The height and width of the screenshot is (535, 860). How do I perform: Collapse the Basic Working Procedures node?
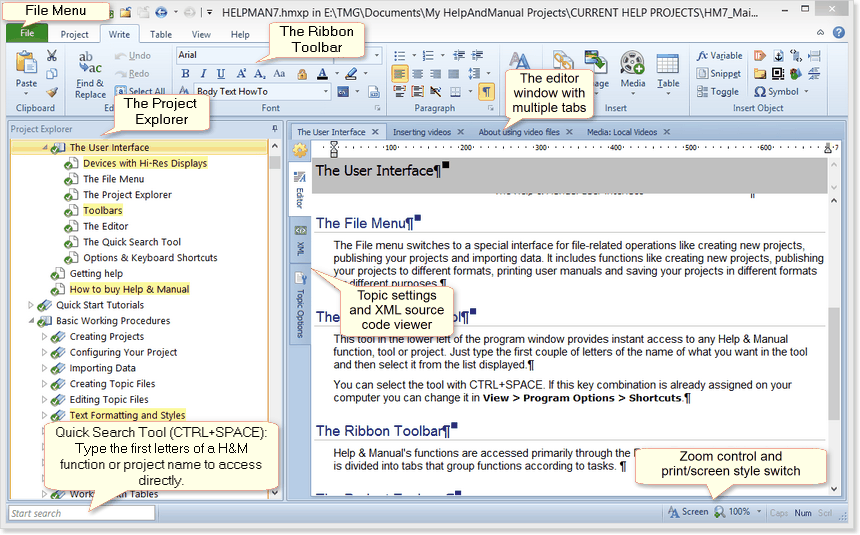point(31,321)
